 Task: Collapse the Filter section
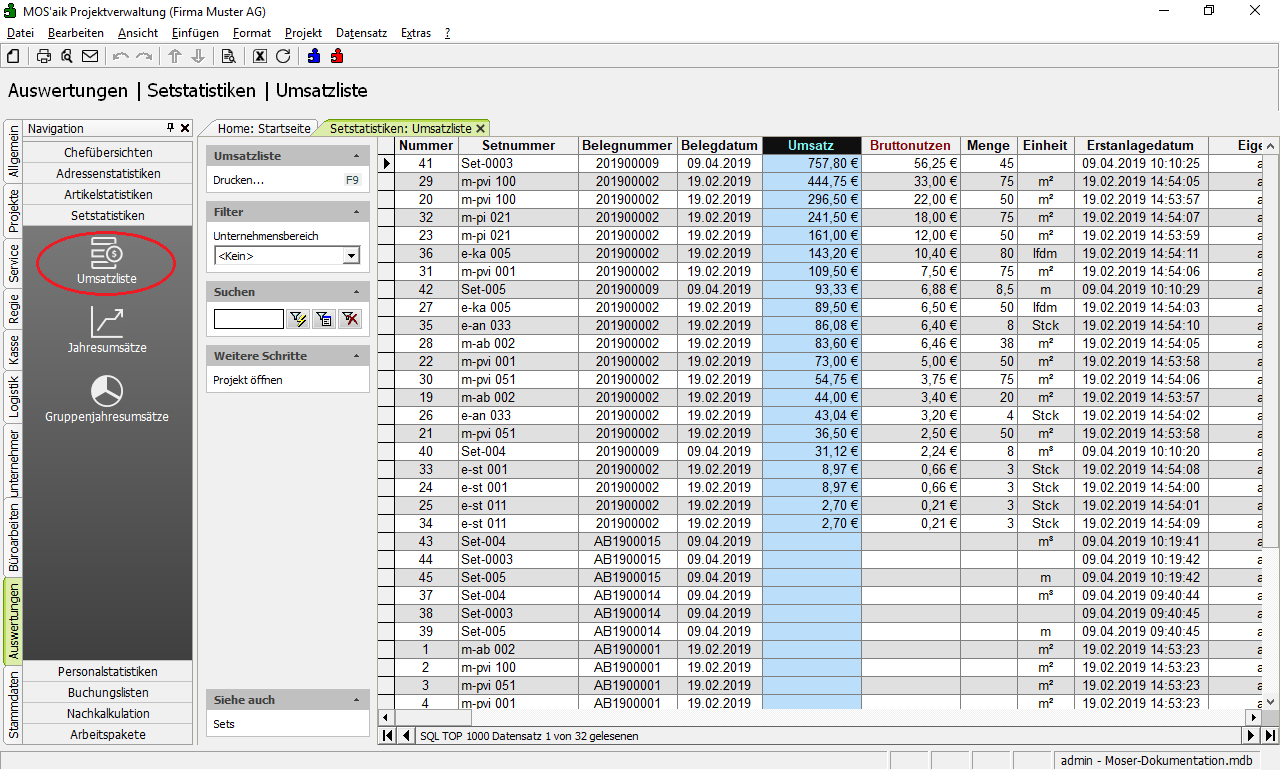357,212
